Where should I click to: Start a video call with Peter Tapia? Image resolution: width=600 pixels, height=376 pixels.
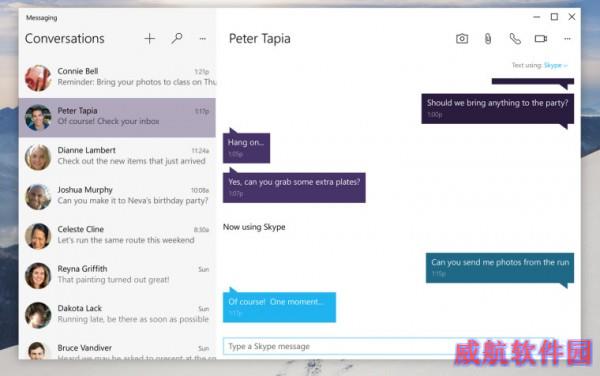coord(541,39)
